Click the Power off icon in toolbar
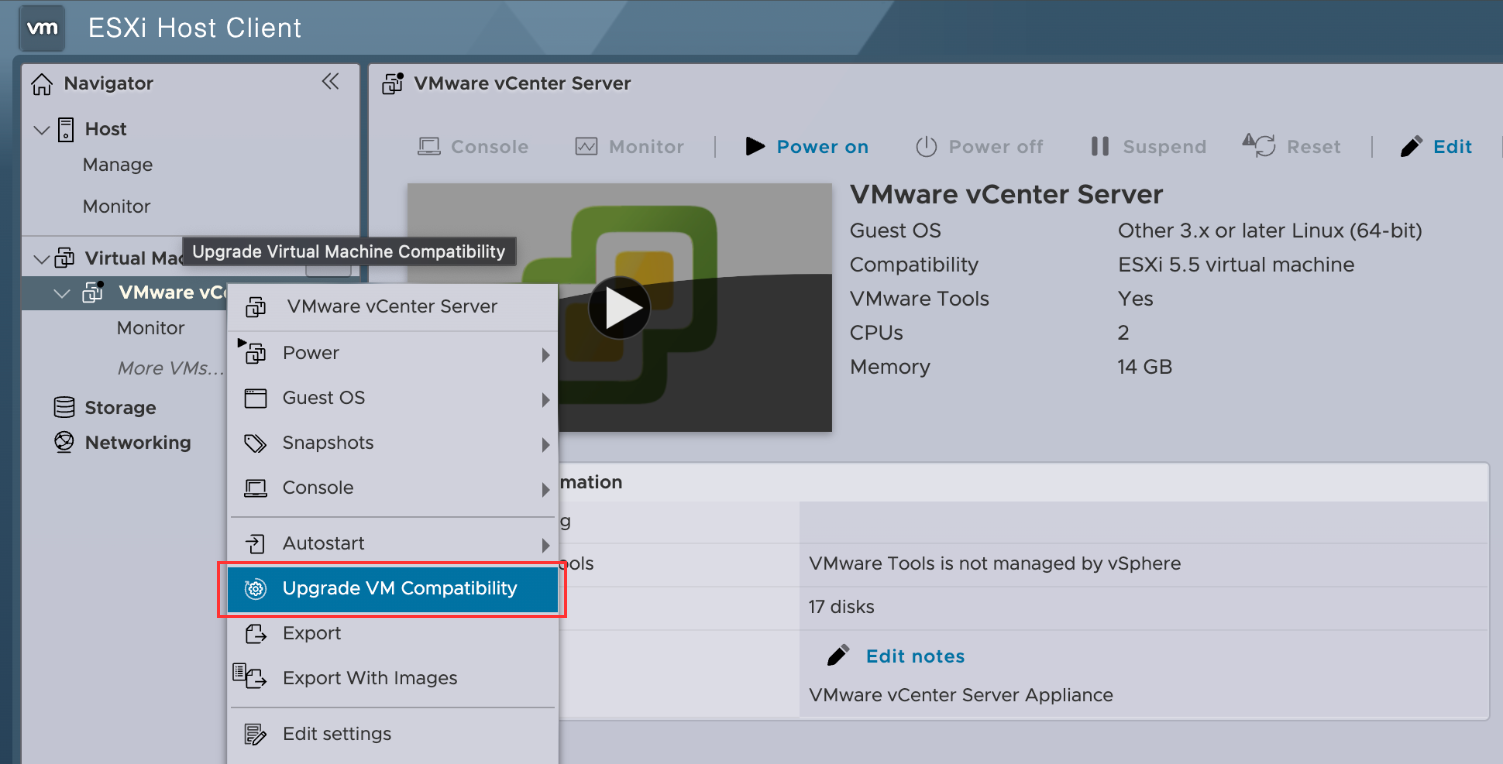This screenshot has height=764, width=1503. [926, 146]
